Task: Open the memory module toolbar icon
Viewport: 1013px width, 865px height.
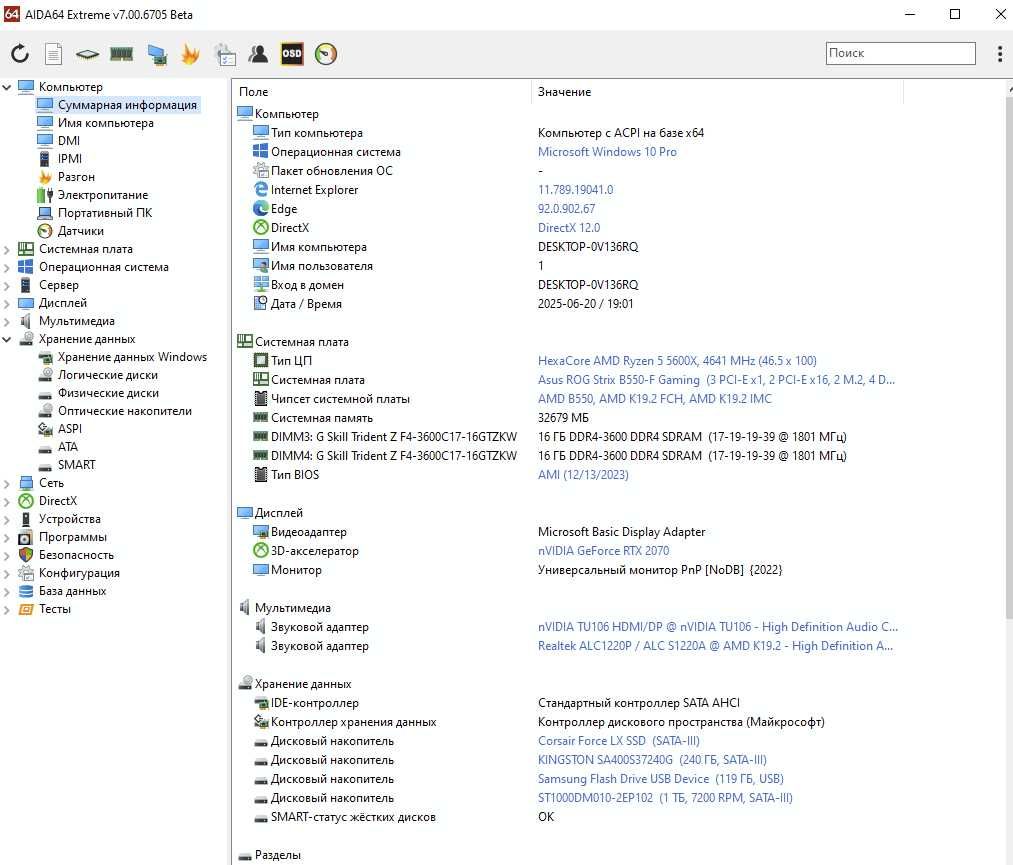Action: (121, 54)
